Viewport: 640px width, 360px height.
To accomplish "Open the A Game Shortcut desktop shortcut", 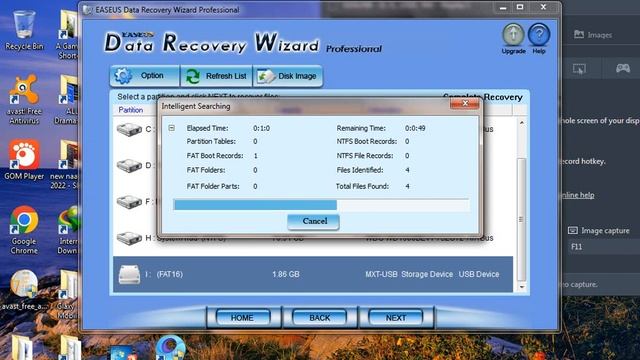I will point(67,35).
